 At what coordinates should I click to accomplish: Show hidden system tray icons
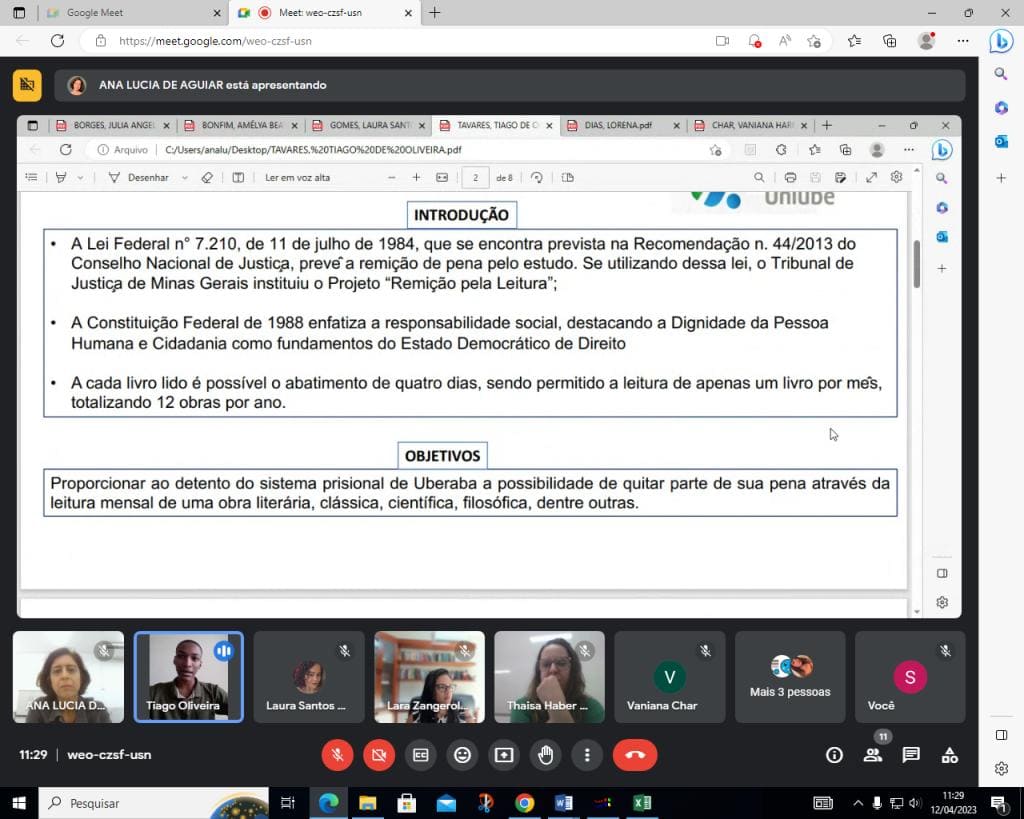[x=858, y=803]
